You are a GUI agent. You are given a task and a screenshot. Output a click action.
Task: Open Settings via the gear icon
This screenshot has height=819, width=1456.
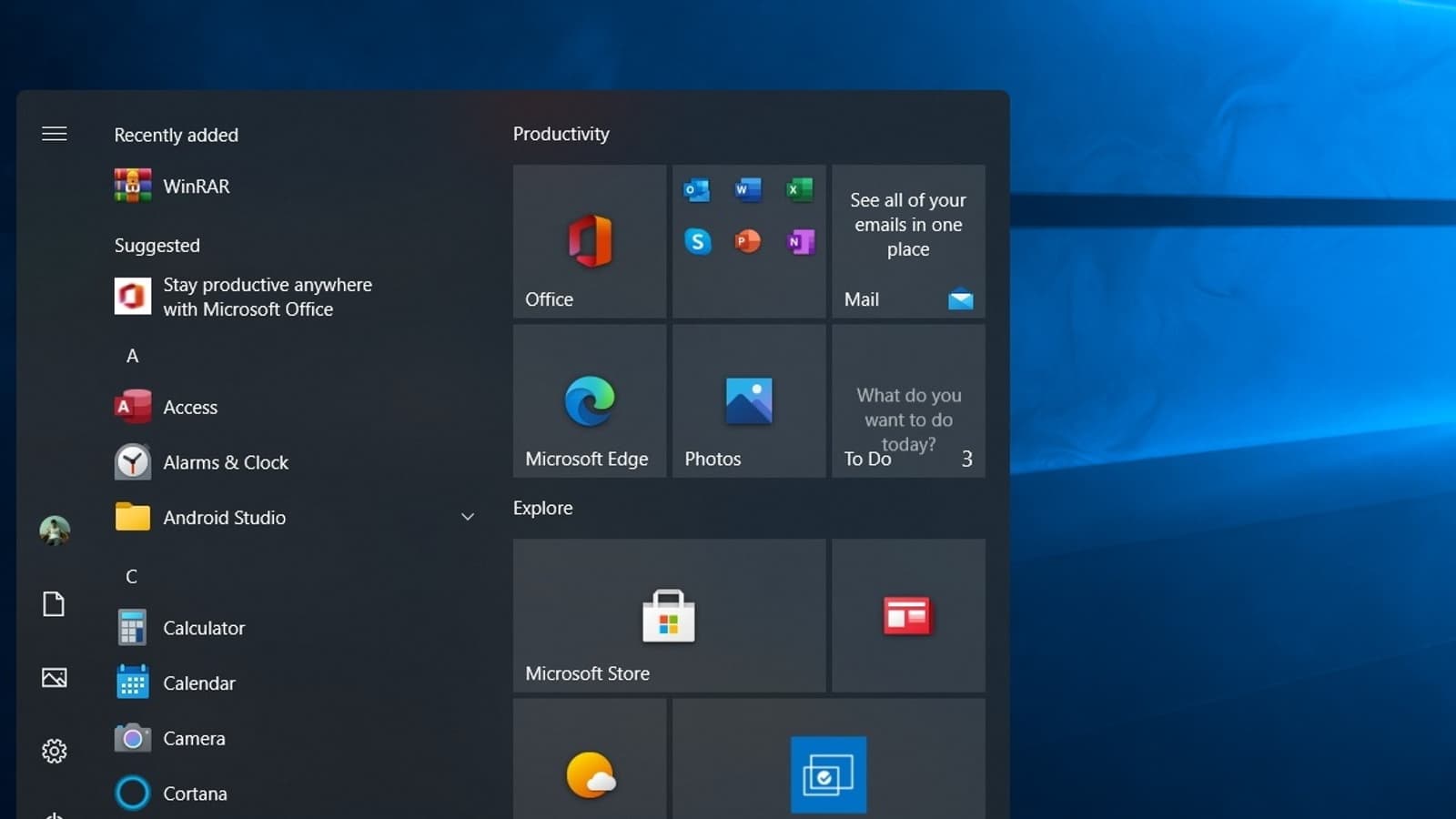click(x=55, y=751)
